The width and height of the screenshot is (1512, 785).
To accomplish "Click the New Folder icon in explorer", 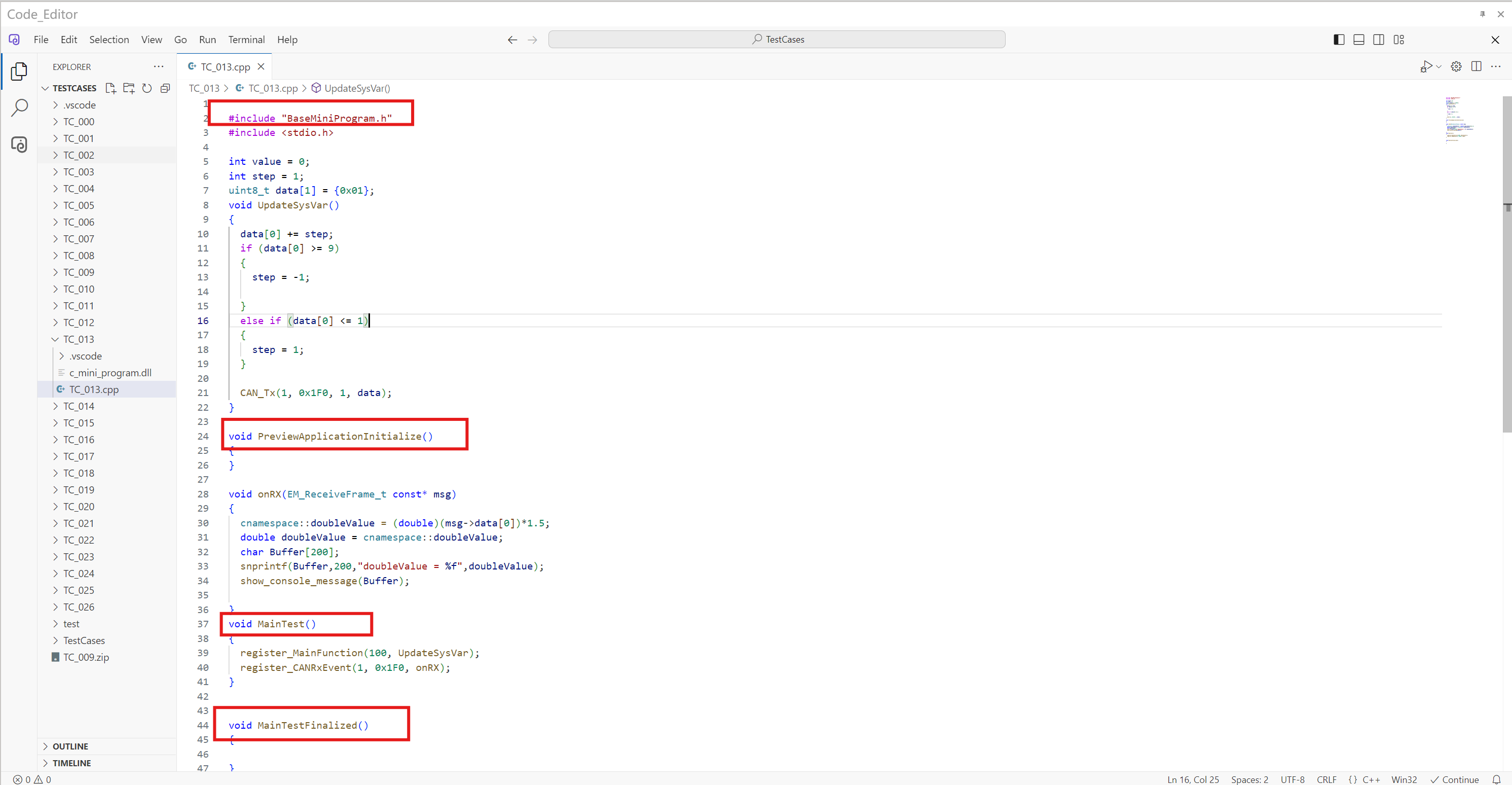I will pyautogui.click(x=129, y=88).
